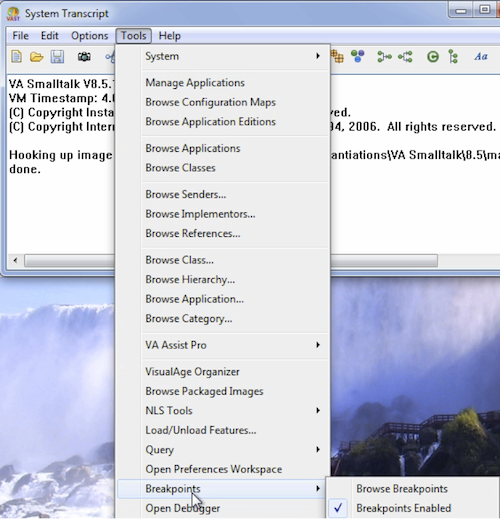
Task: Select Browse Applications entry
Action: [222, 148]
